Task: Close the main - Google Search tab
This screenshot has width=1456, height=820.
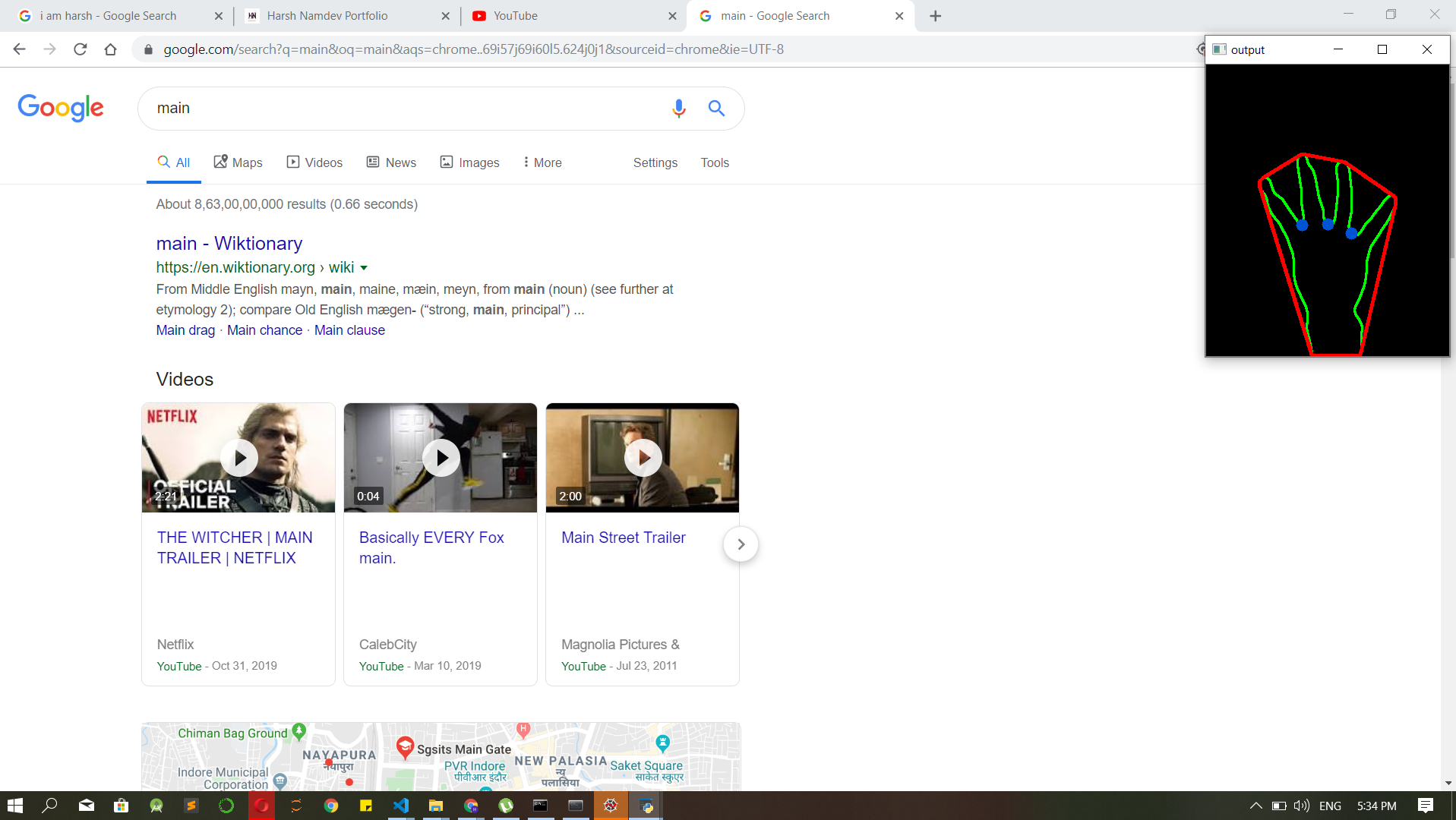Action: point(899,16)
